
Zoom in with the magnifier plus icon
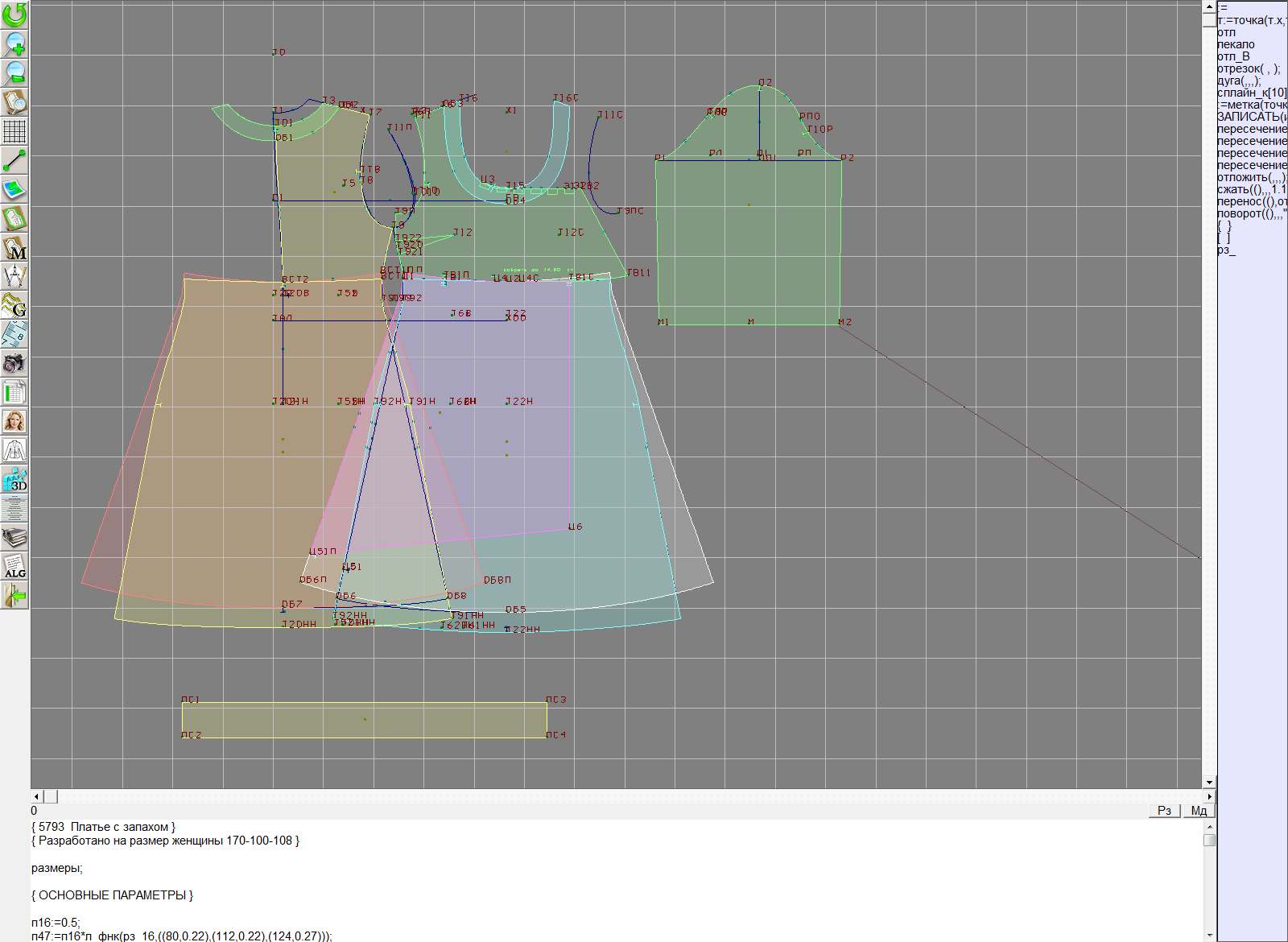14,43
